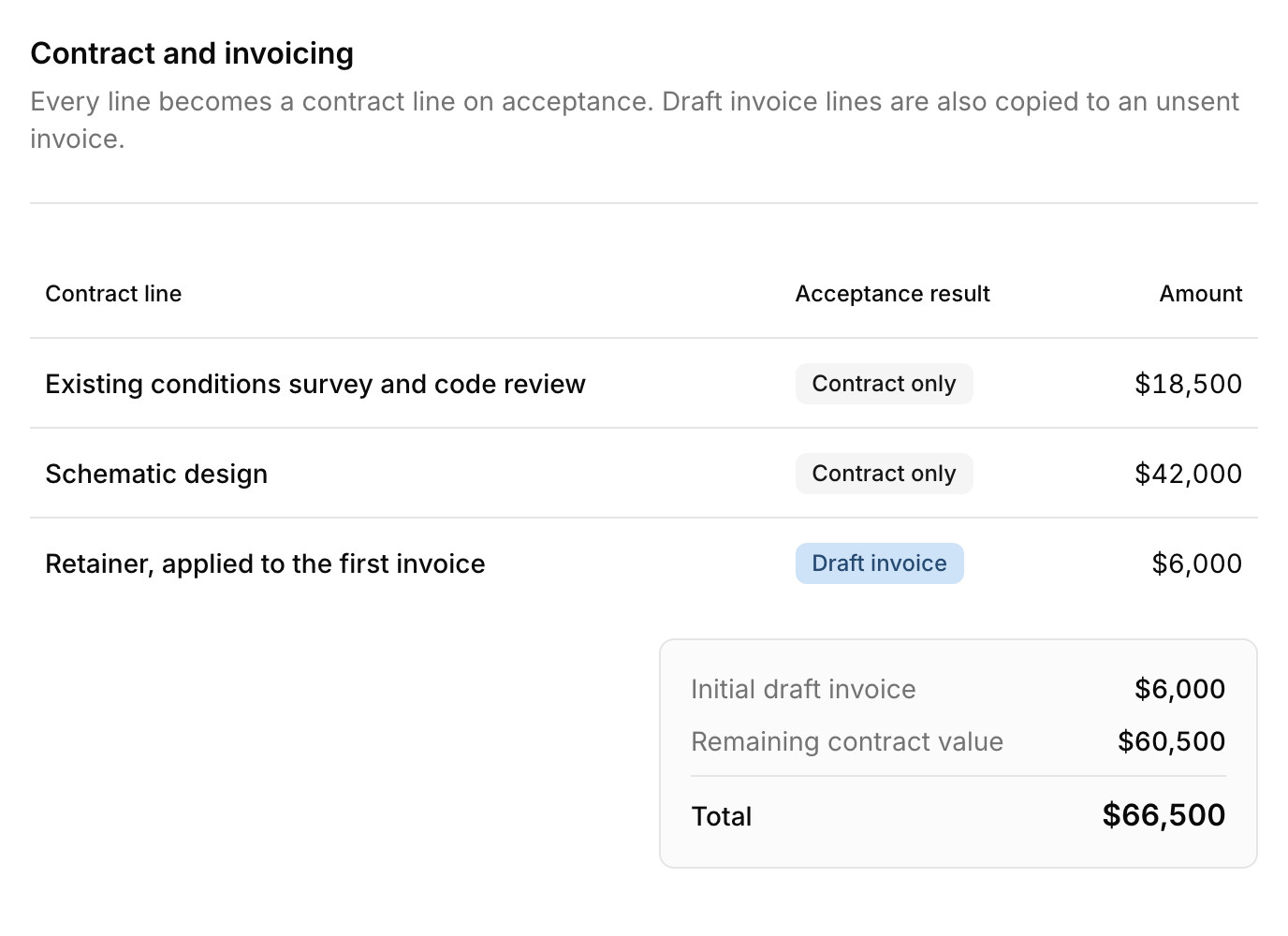The width and height of the screenshot is (1288, 936).
Task: Click the "Amount" column header
Action: 1201,294
